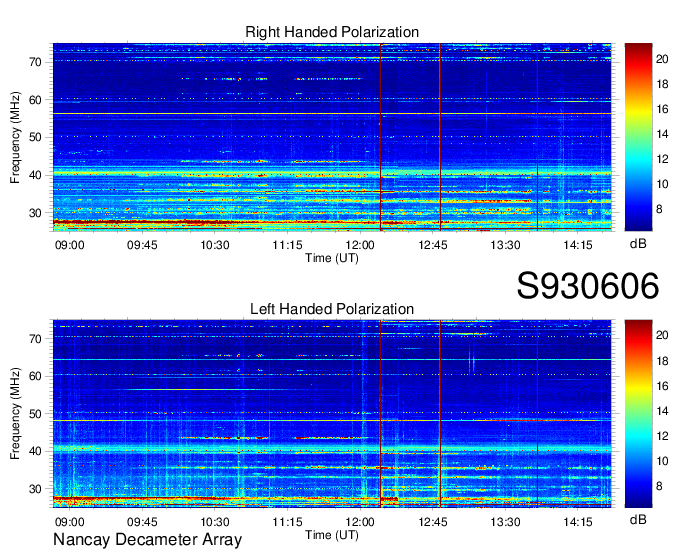Click the Nancay Decameter Array caption

(147, 539)
